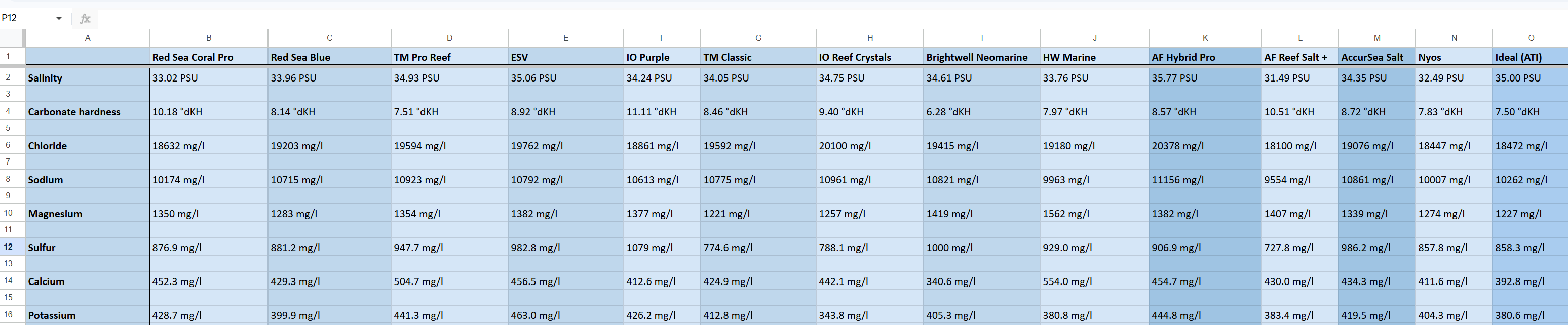Select column O header

click(x=1531, y=38)
